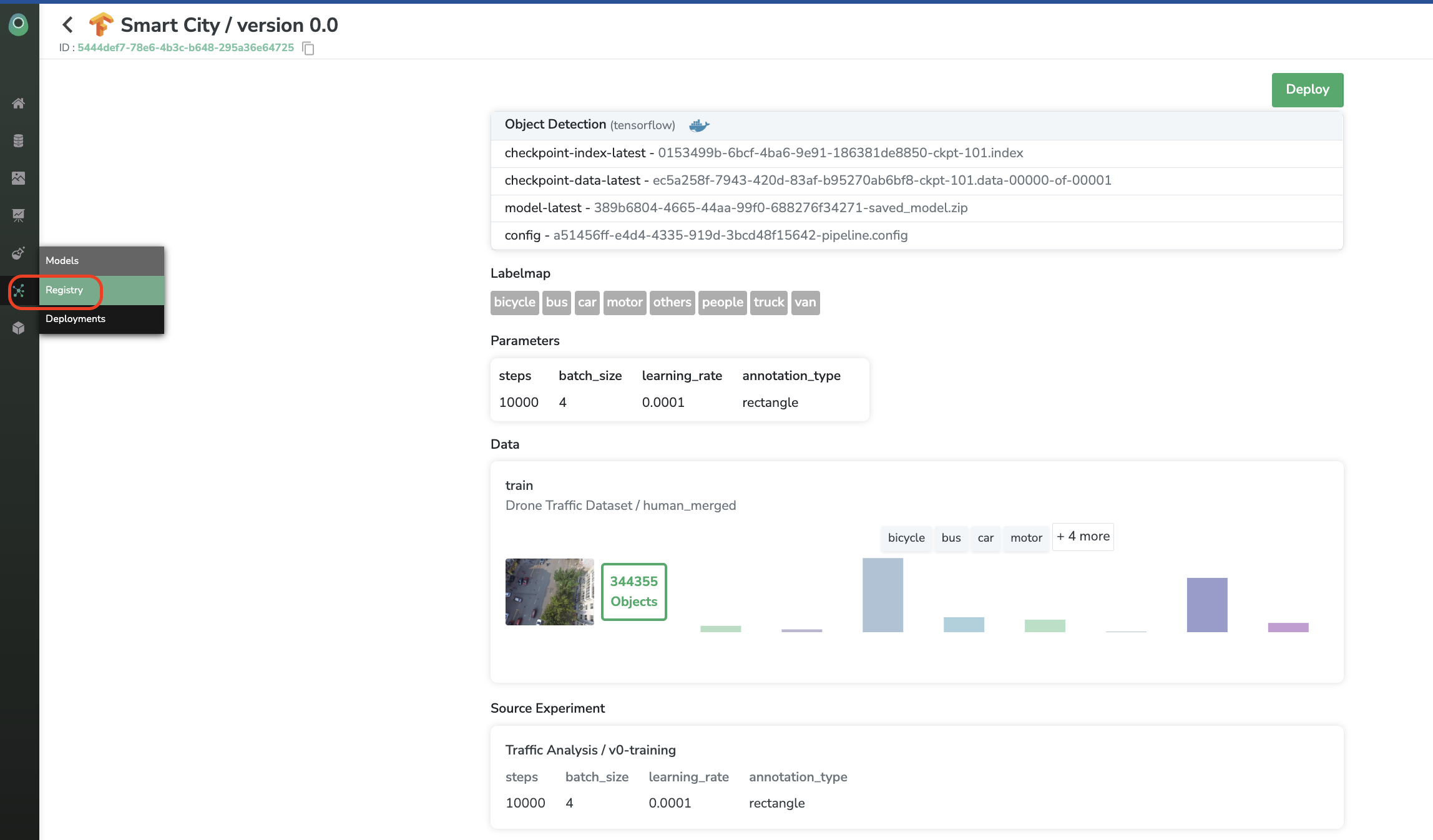Click the Docker whale icon

coord(699,125)
